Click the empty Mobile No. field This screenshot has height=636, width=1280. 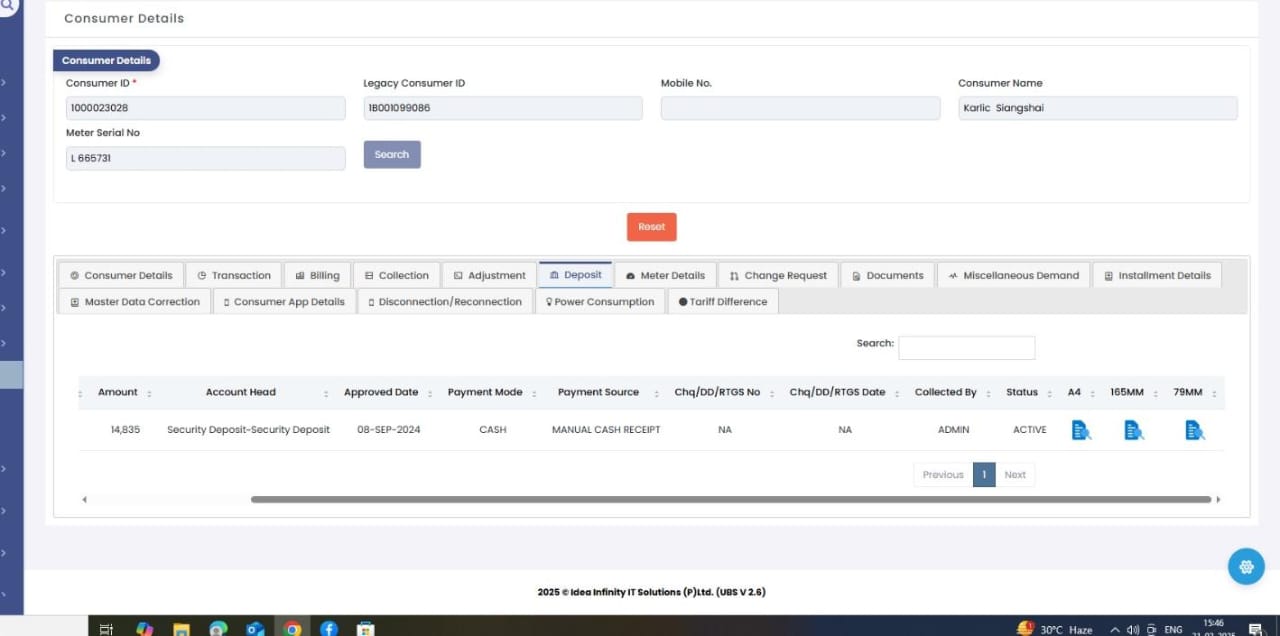click(800, 108)
